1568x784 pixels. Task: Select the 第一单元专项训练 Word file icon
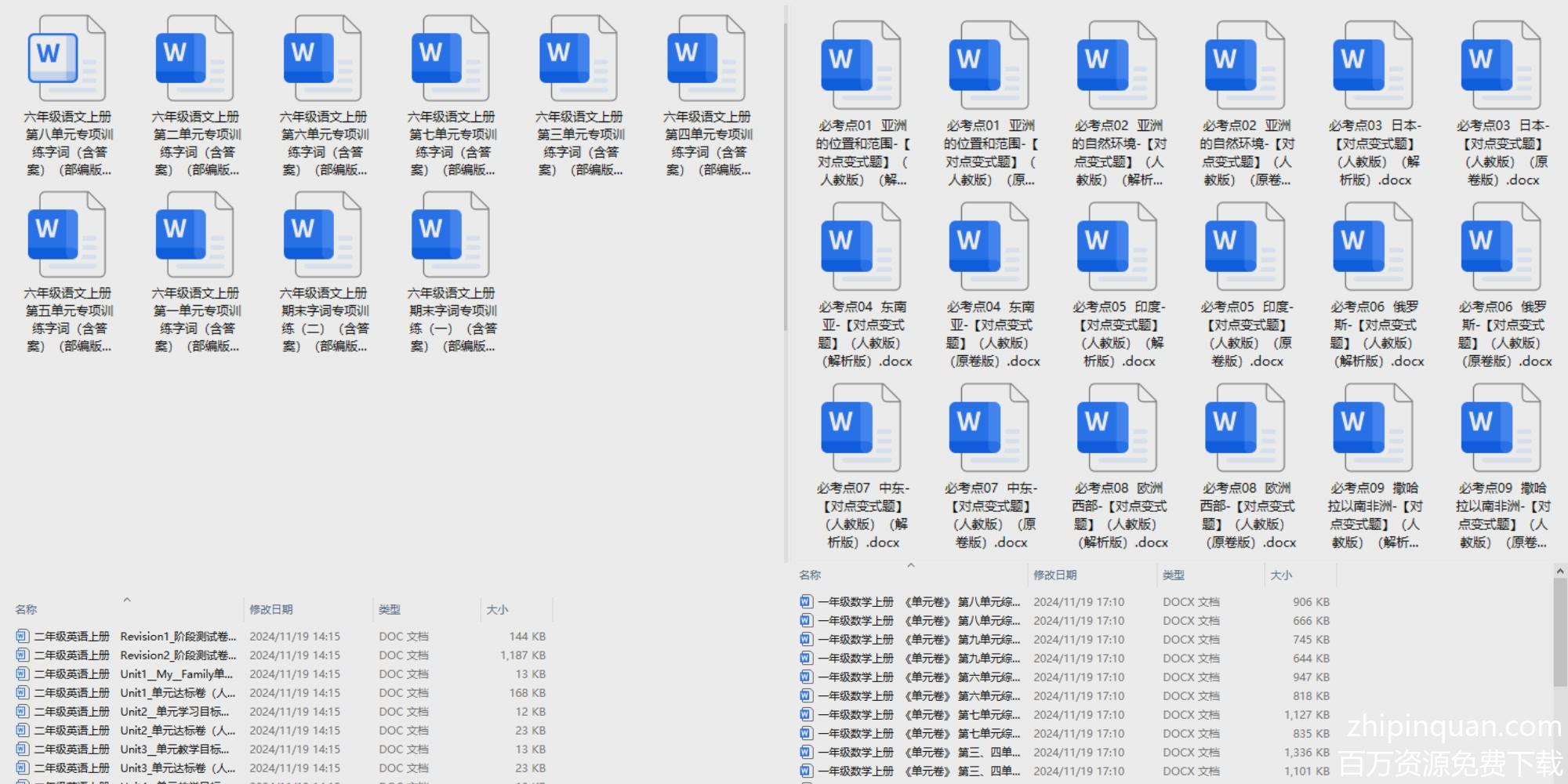tap(194, 235)
